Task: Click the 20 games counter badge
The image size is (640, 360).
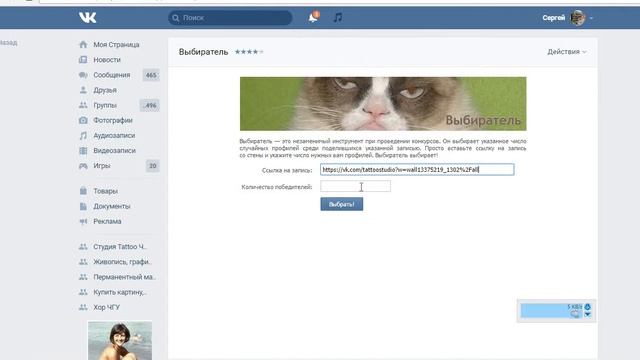Action: click(153, 166)
